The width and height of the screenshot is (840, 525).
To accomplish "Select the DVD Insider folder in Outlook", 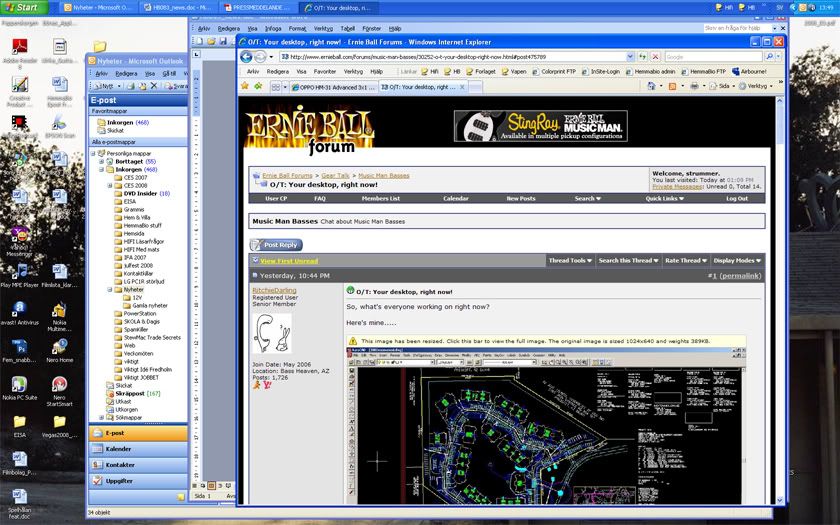I will [142, 193].
